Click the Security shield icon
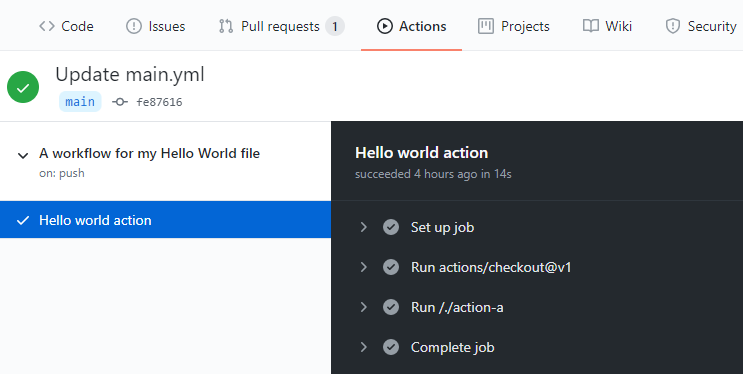The image size is (743, 374). 672,26
